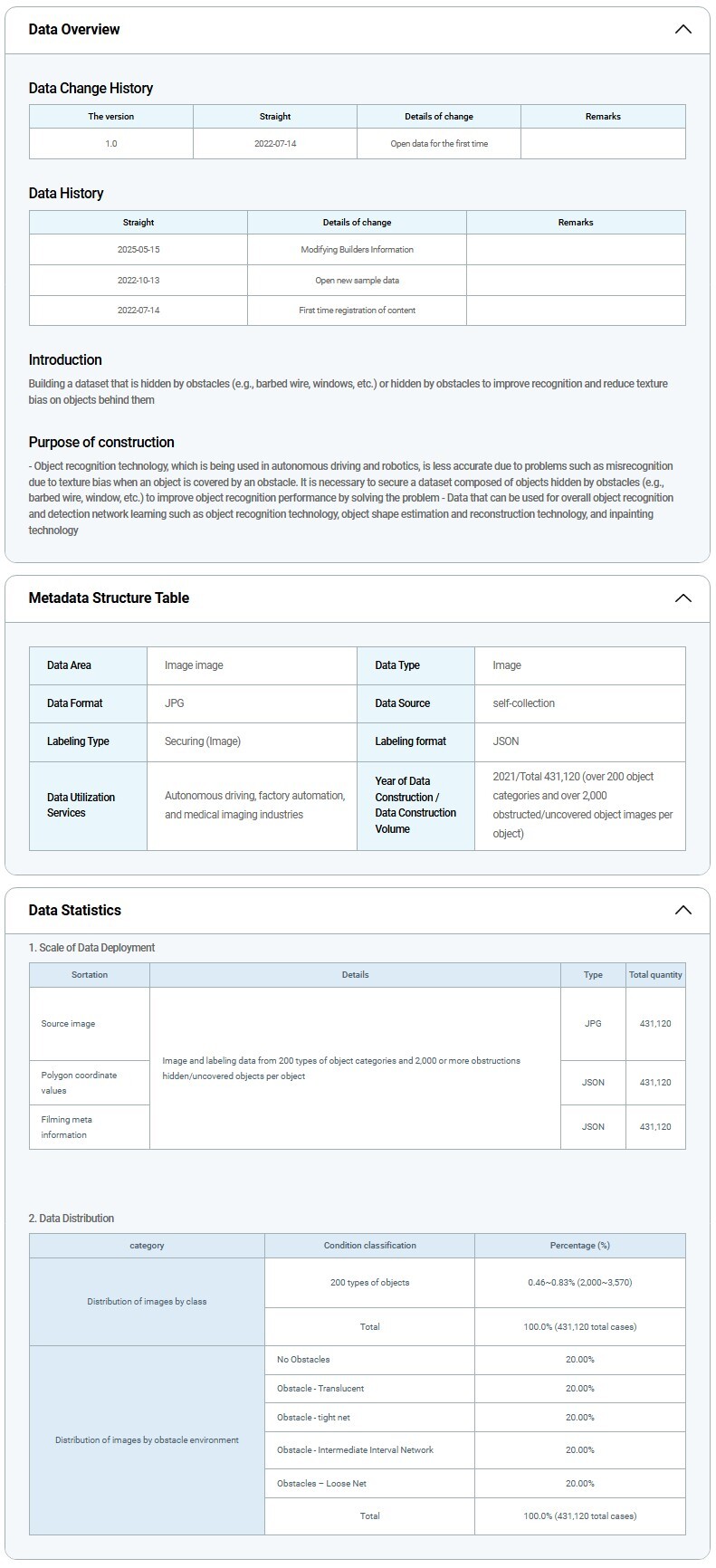Select the version 1.0 table cell

pos(111,144)
